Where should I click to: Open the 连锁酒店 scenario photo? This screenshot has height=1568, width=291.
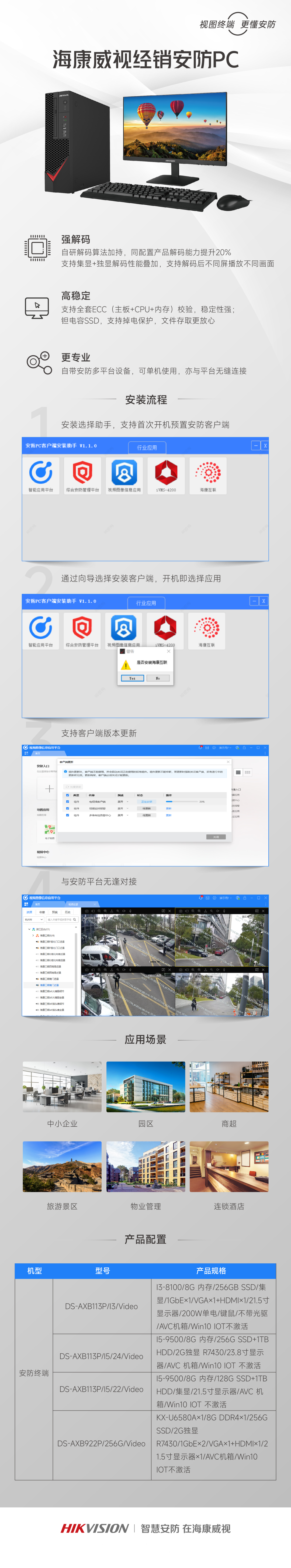click(229, 1167)
